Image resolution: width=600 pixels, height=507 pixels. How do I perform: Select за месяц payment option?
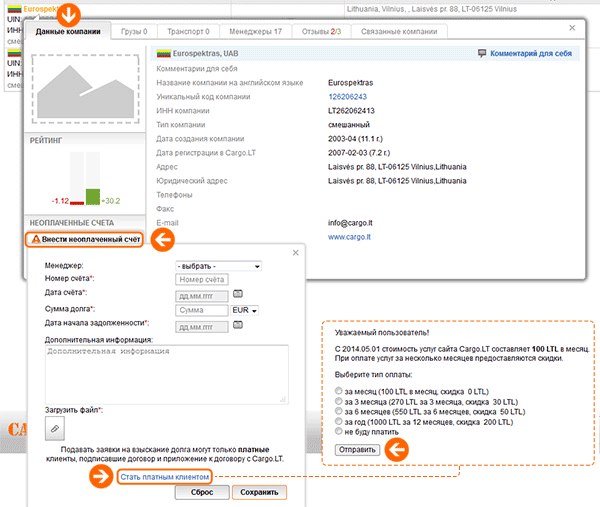[x=343, y=391]
